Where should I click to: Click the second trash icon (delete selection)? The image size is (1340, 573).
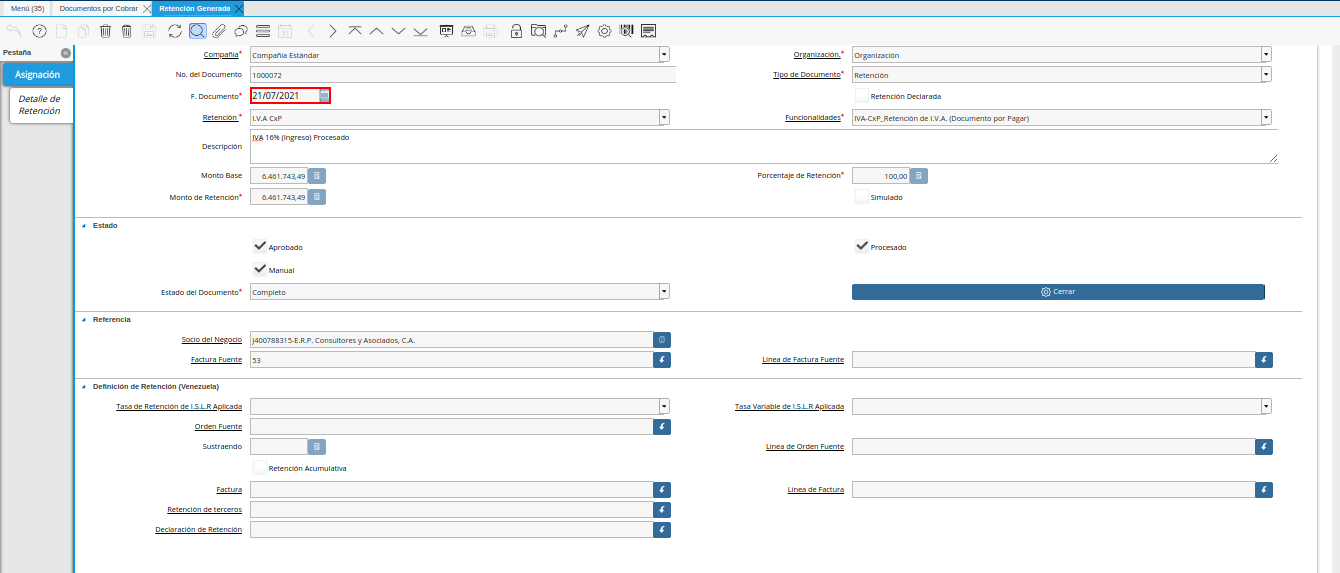[127, 31]
